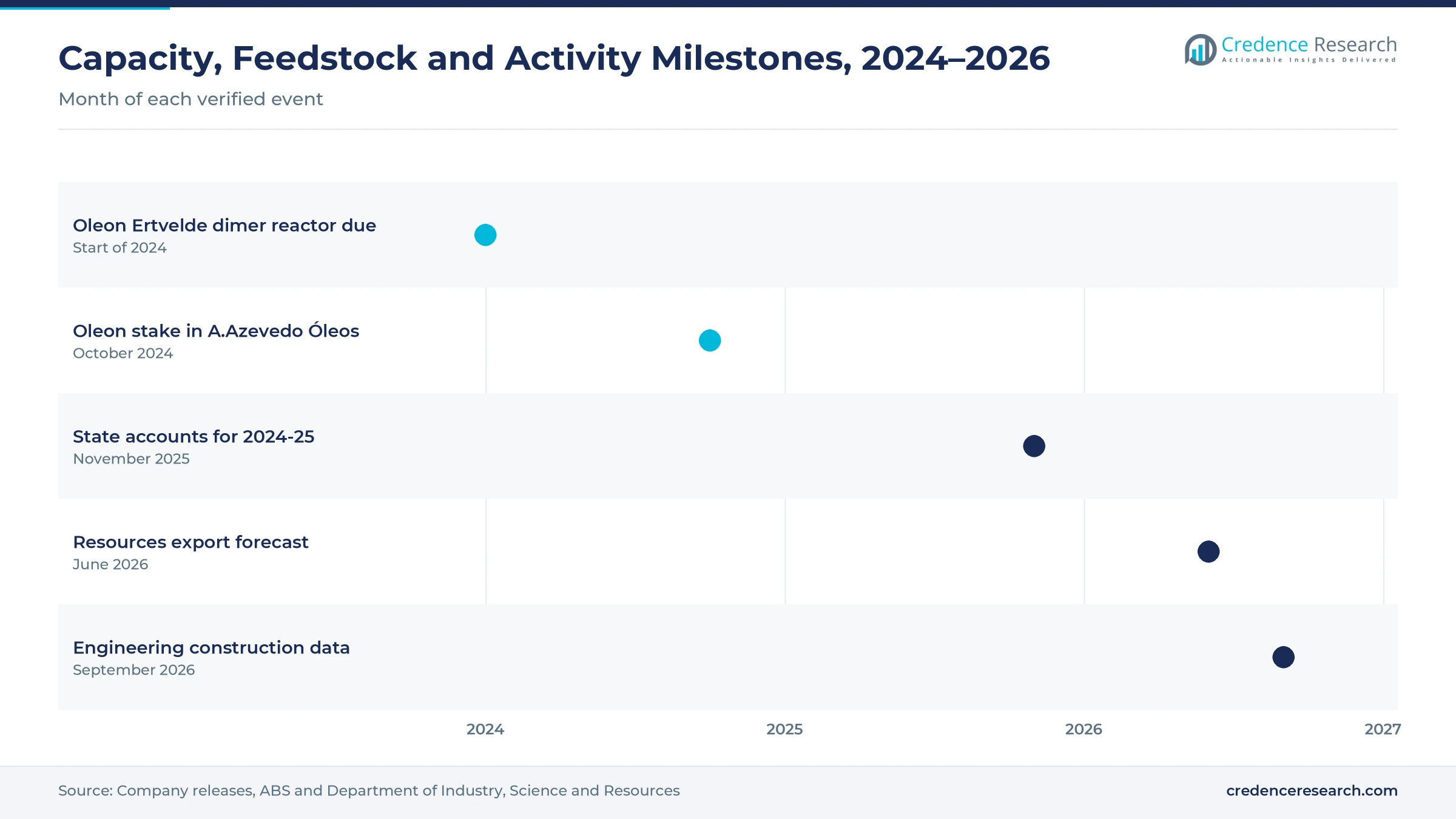Click the subtitle 'Month of each verified event'
The image size is (1456, 819).
[190, 99]
